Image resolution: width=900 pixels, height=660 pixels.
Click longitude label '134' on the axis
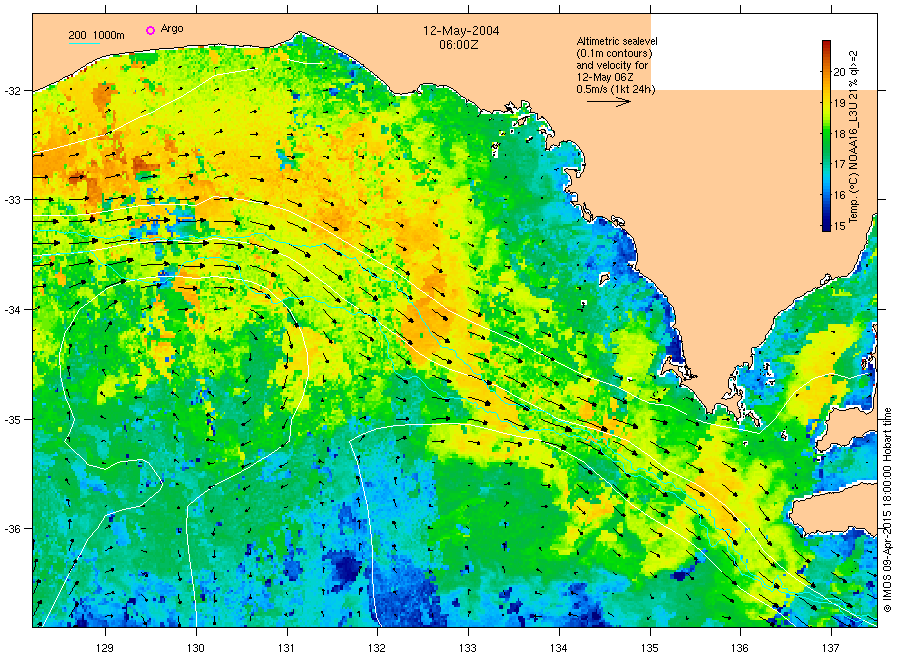click(x=558, y=648)
